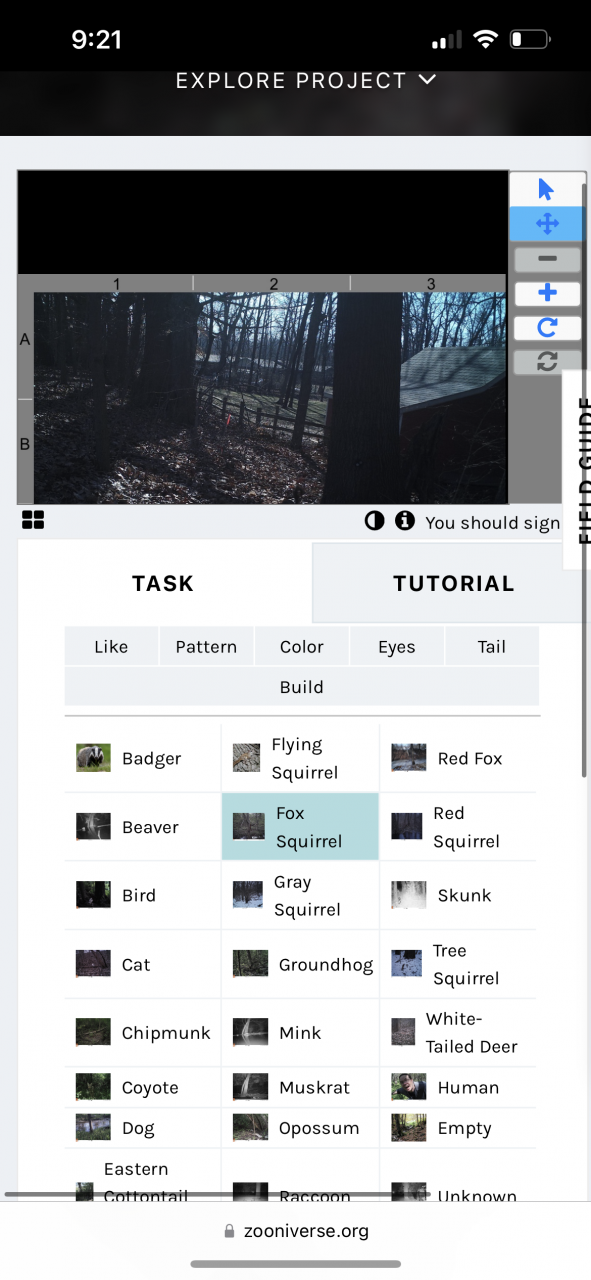Select the Red Fox species option

tap(458, 758)
